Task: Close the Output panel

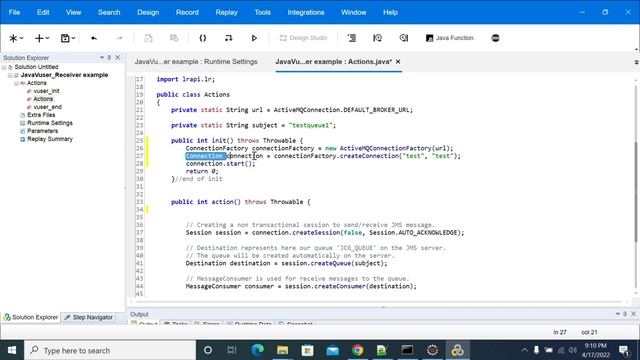Action: point(633,314)
